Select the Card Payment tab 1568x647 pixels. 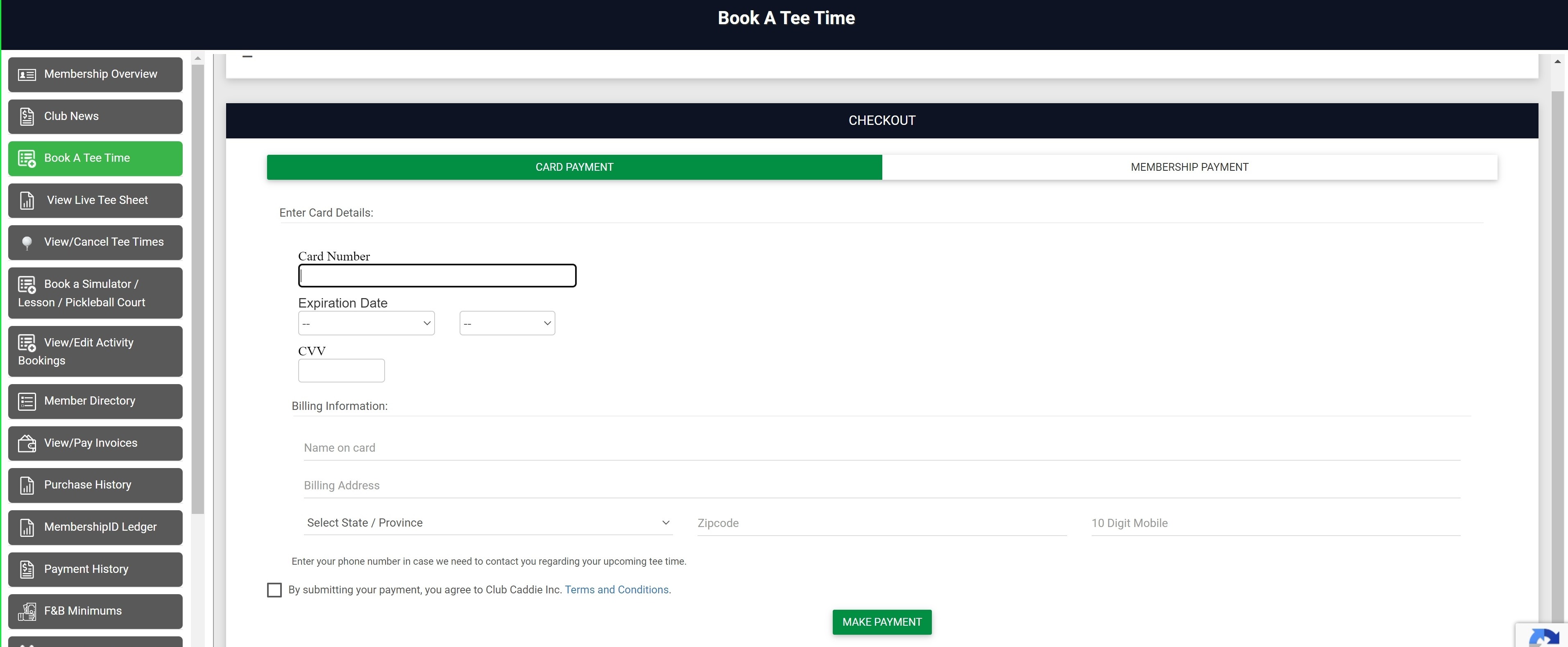pyautogui.click(x=574, y=167)
